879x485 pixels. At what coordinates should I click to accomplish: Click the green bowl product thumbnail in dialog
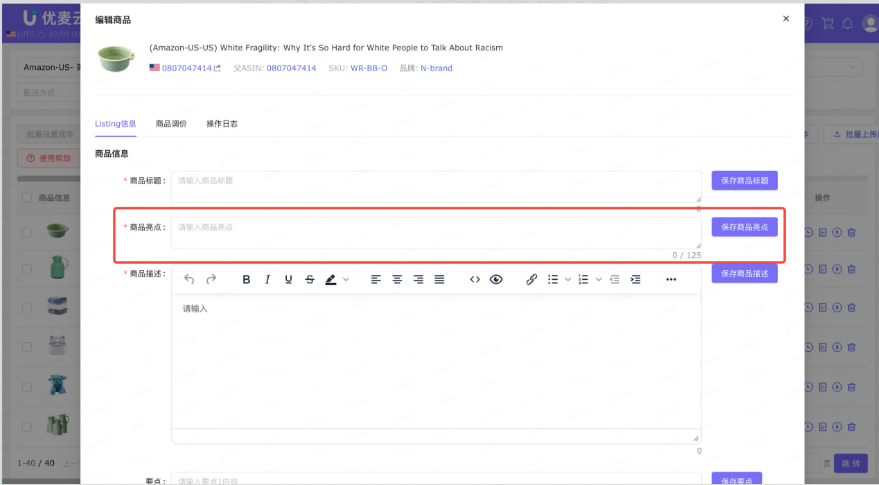pos(116,58)
